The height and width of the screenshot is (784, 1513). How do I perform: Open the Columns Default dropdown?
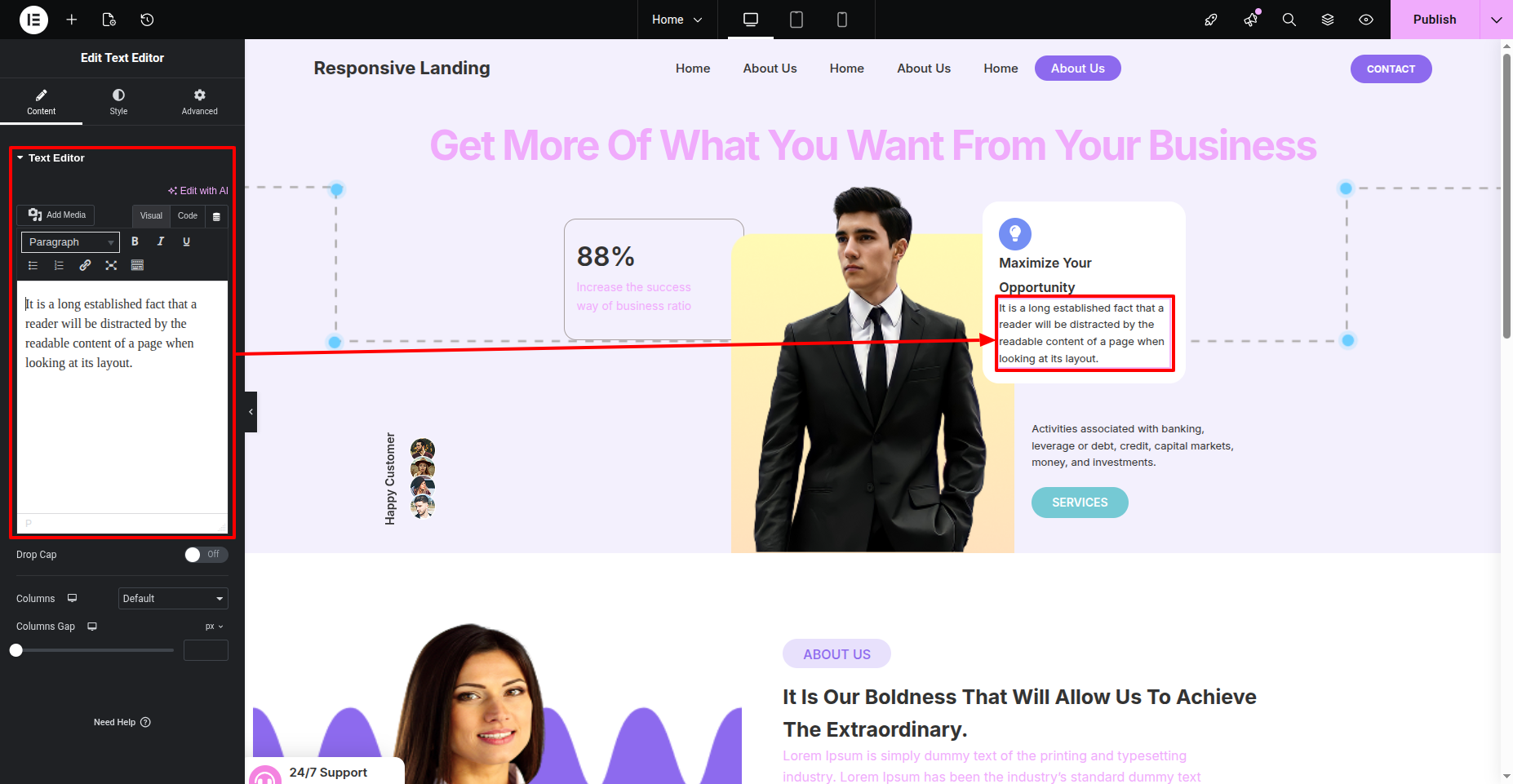173,599
